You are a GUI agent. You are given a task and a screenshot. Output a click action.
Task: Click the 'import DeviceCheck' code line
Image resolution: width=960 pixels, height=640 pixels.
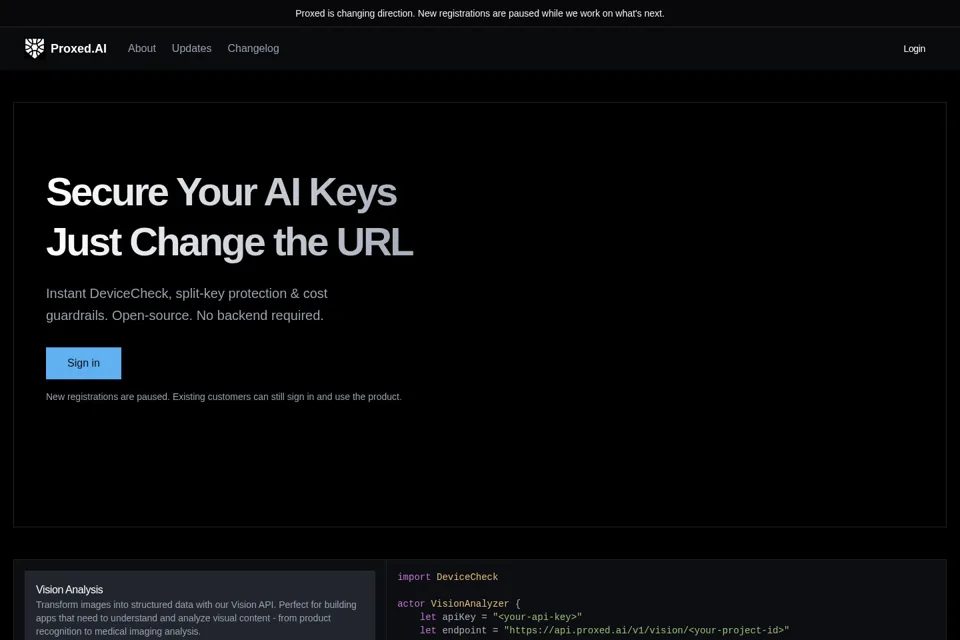click(448, 577)
